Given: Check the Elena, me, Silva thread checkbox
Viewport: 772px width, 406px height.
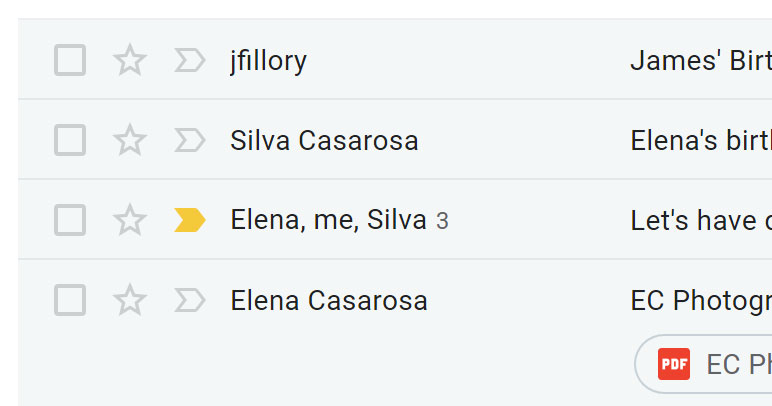Looking at the screenshot, I should (x=70, y=220).
